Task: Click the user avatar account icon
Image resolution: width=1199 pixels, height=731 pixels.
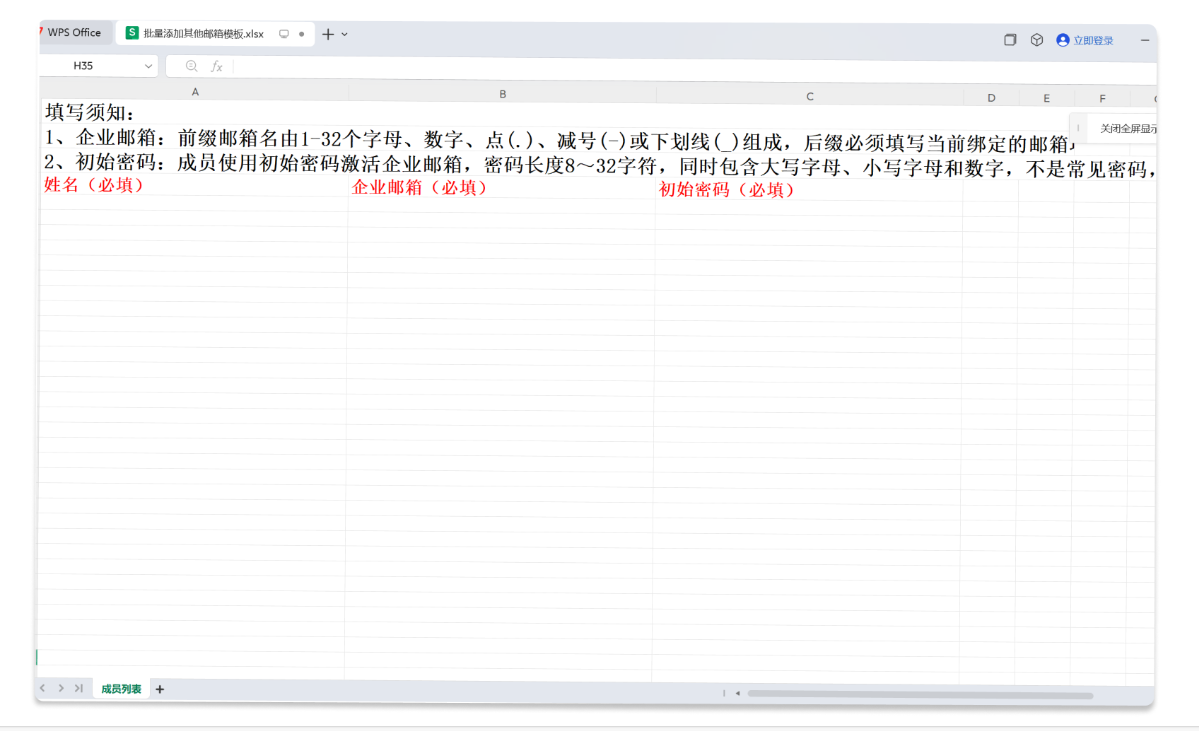Action: pyautogui.click(x=1061, y=40)
